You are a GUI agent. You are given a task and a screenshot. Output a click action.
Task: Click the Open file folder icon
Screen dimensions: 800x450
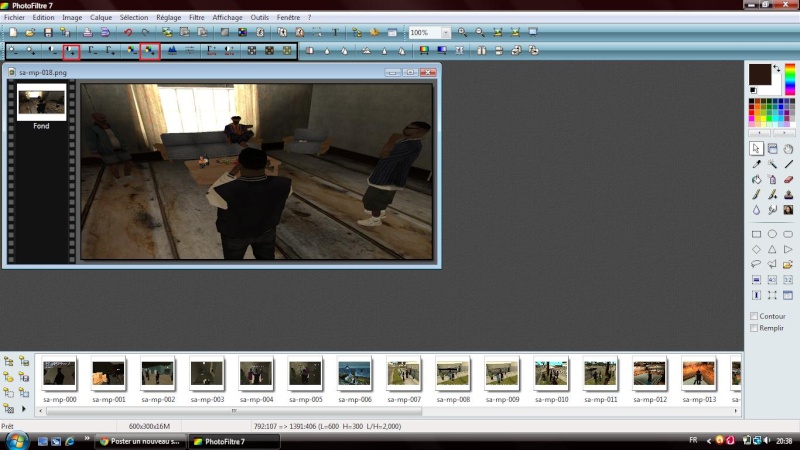(x=30, y=33)
